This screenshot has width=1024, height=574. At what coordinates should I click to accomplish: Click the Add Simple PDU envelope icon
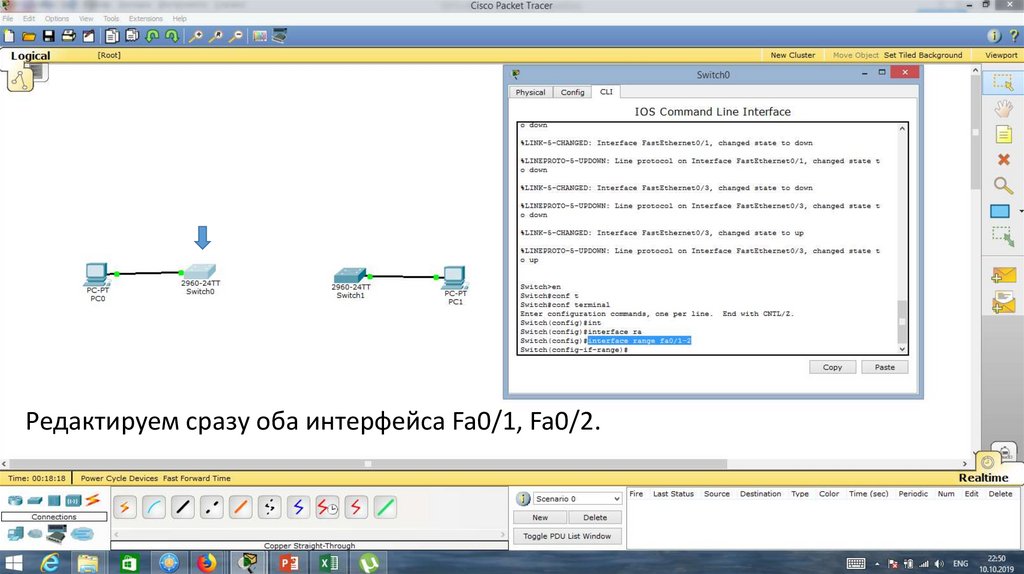point(1003,275)
